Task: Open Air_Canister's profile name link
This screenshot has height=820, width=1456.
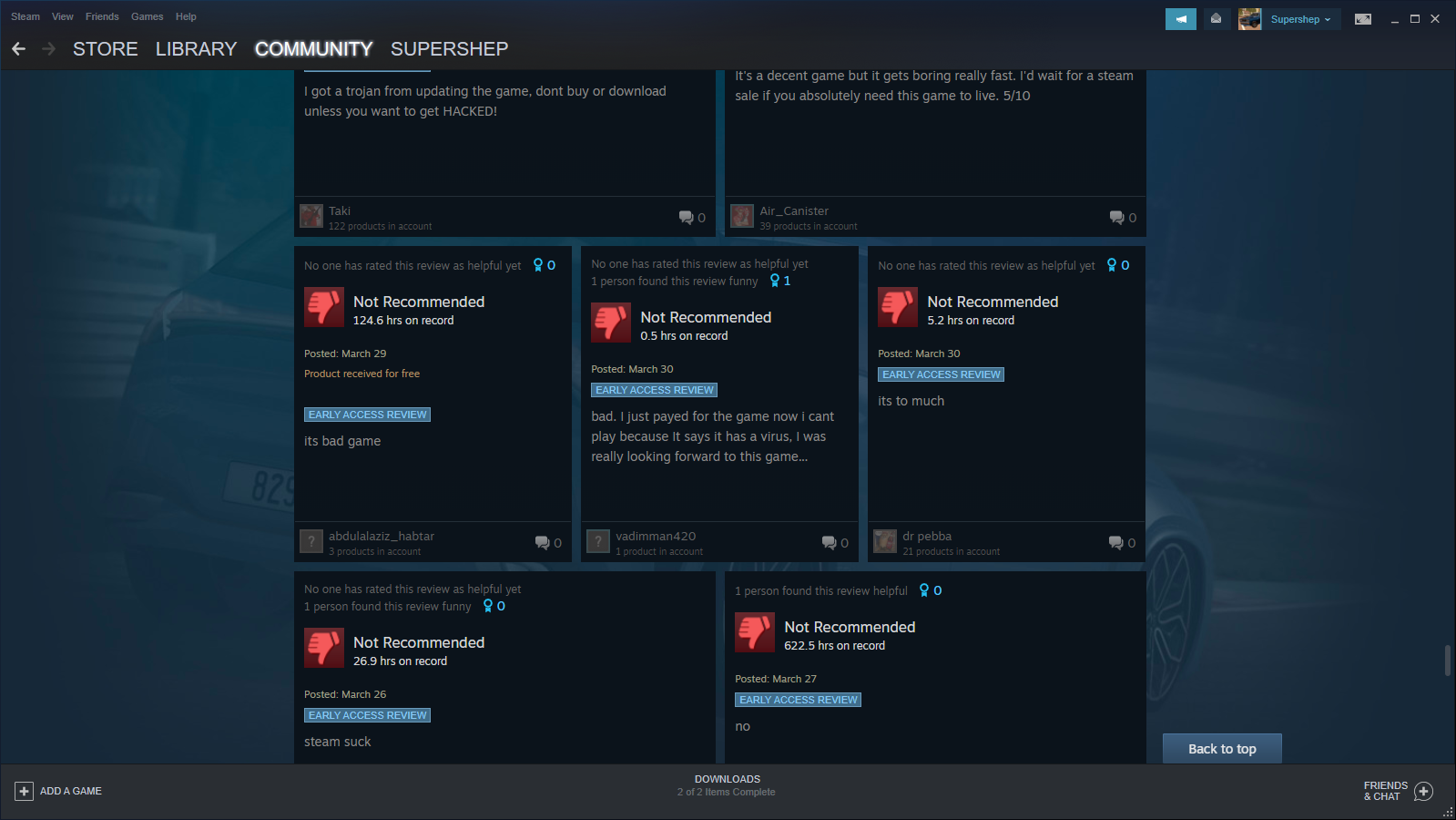Action: pos(794,210)
